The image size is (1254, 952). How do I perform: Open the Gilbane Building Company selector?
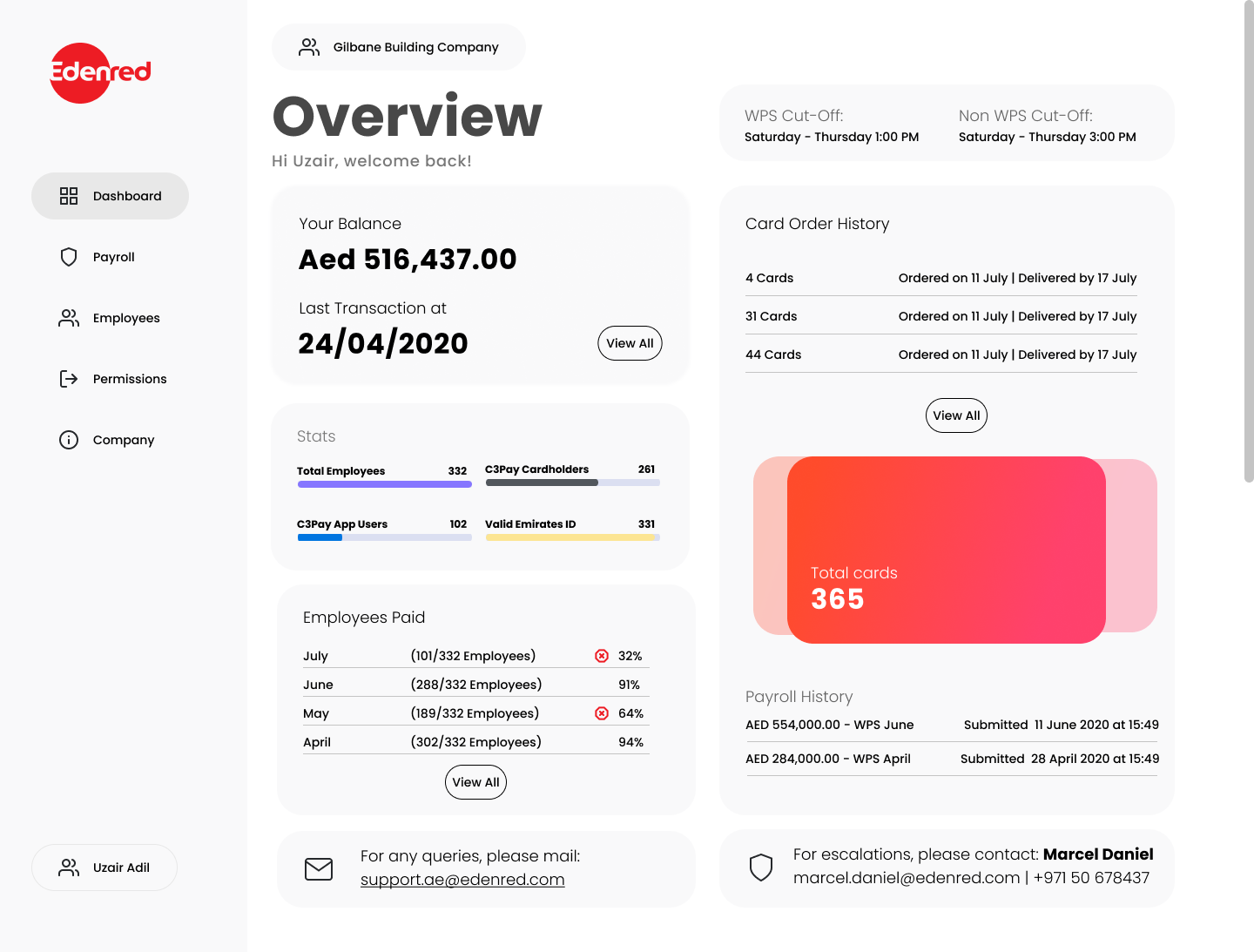tap(399, 47)
